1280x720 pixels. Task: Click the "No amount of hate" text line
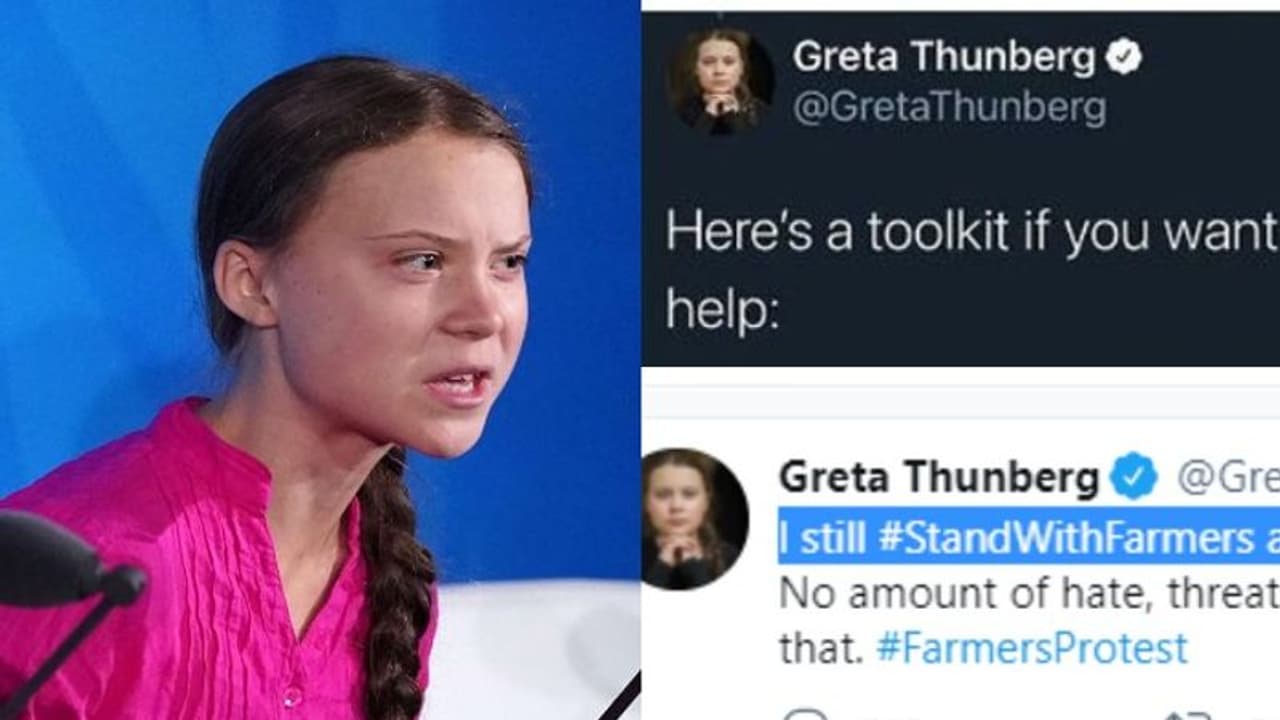pos(1029,593)
